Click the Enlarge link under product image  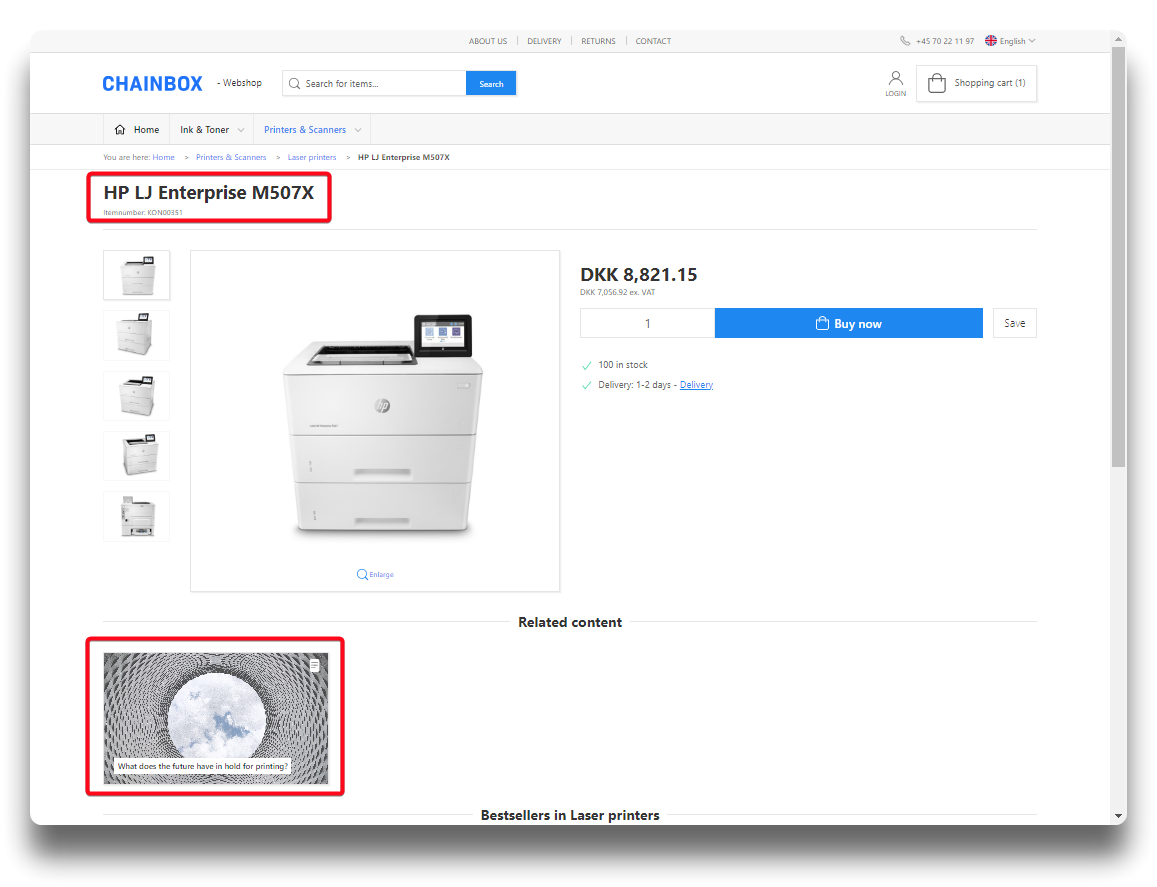pos(381,575)
